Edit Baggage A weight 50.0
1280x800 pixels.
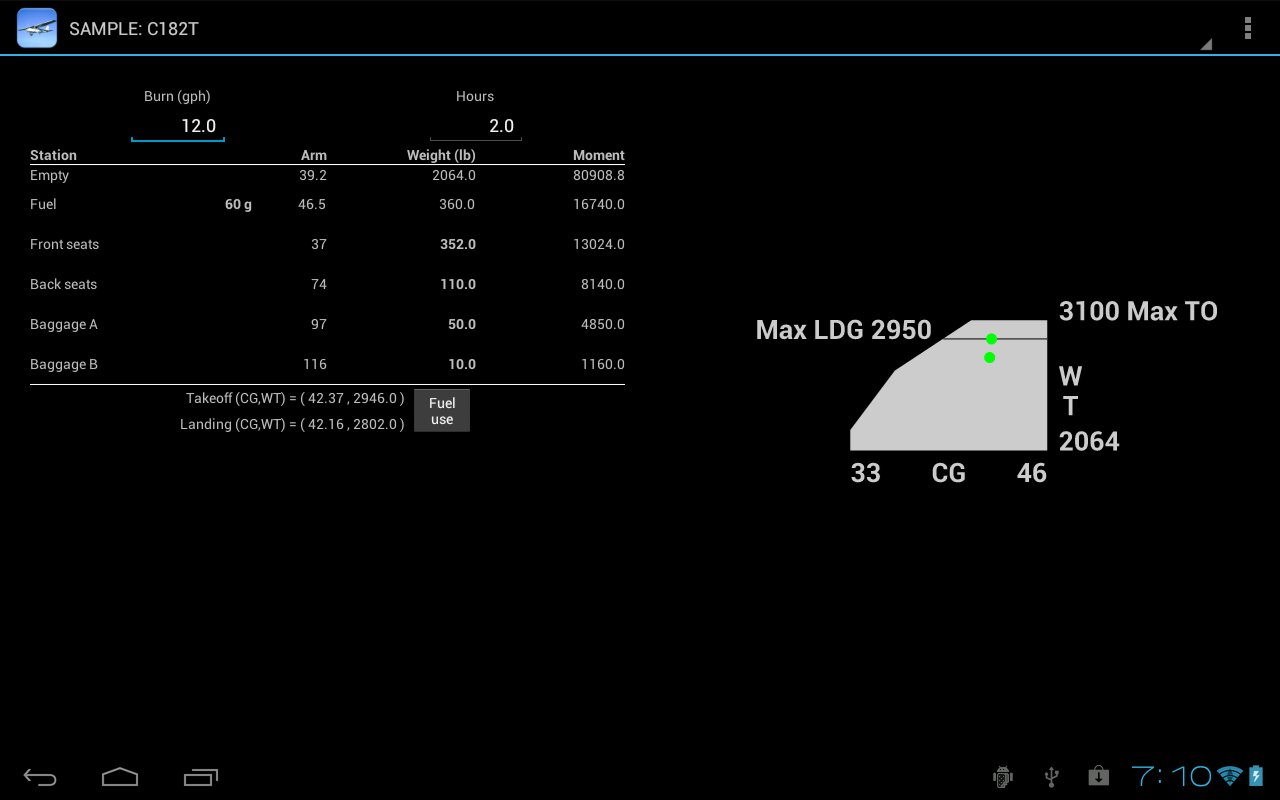462,324
